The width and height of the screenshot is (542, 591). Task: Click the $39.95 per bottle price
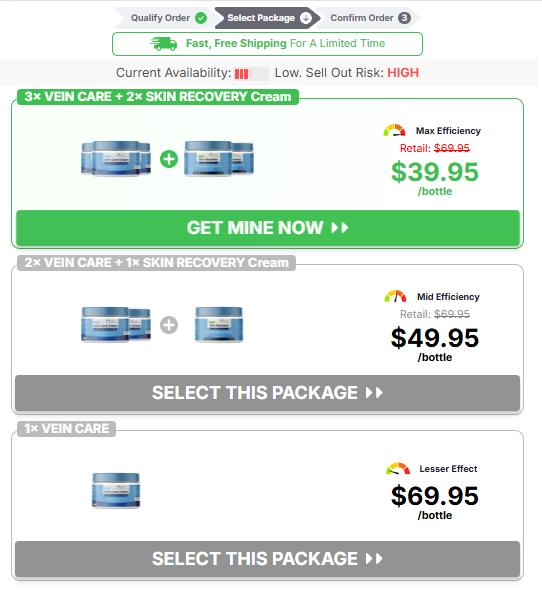pos(435,178)
